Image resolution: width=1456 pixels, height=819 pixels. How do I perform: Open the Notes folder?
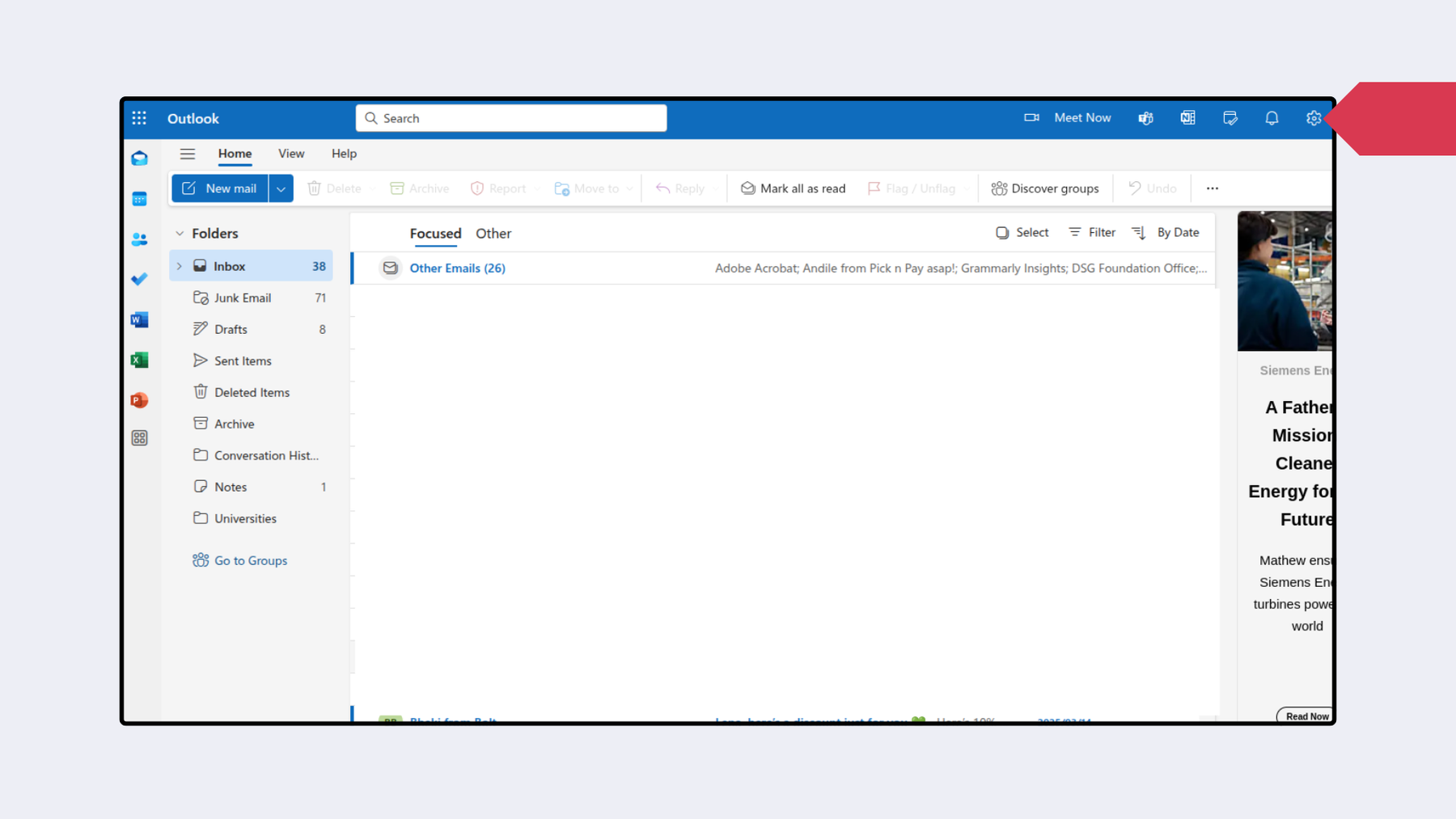point(251,487)
